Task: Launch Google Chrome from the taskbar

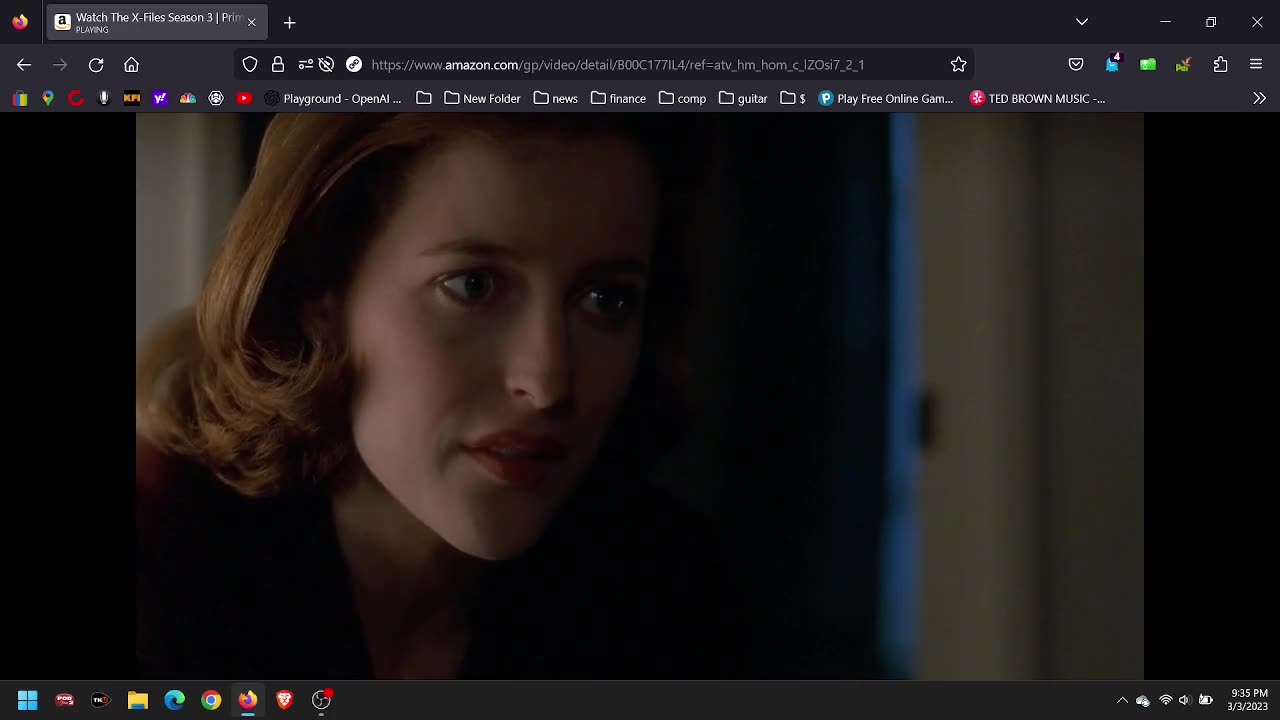Action: point(211,700)
